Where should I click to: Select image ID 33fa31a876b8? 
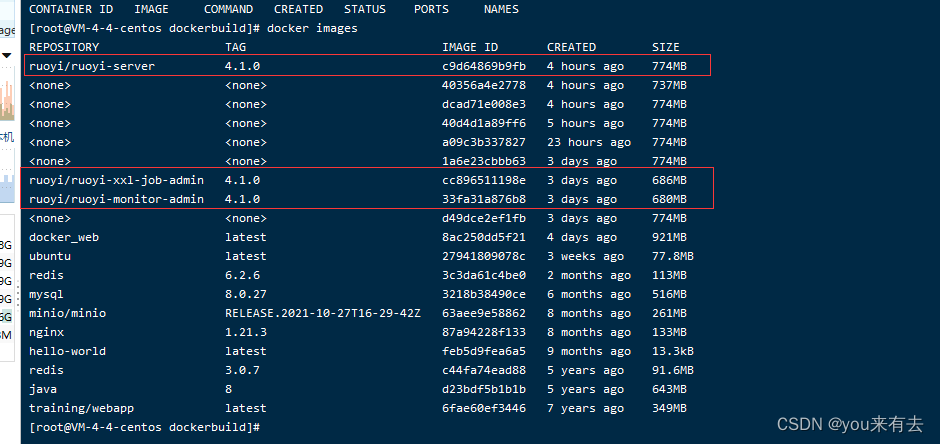pos(484,199)
